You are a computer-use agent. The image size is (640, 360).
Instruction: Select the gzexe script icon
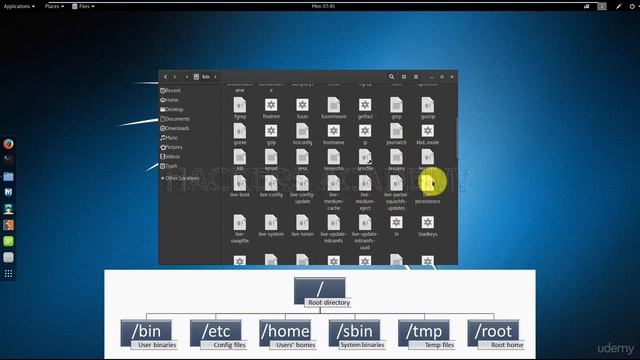tap(240, 131)
